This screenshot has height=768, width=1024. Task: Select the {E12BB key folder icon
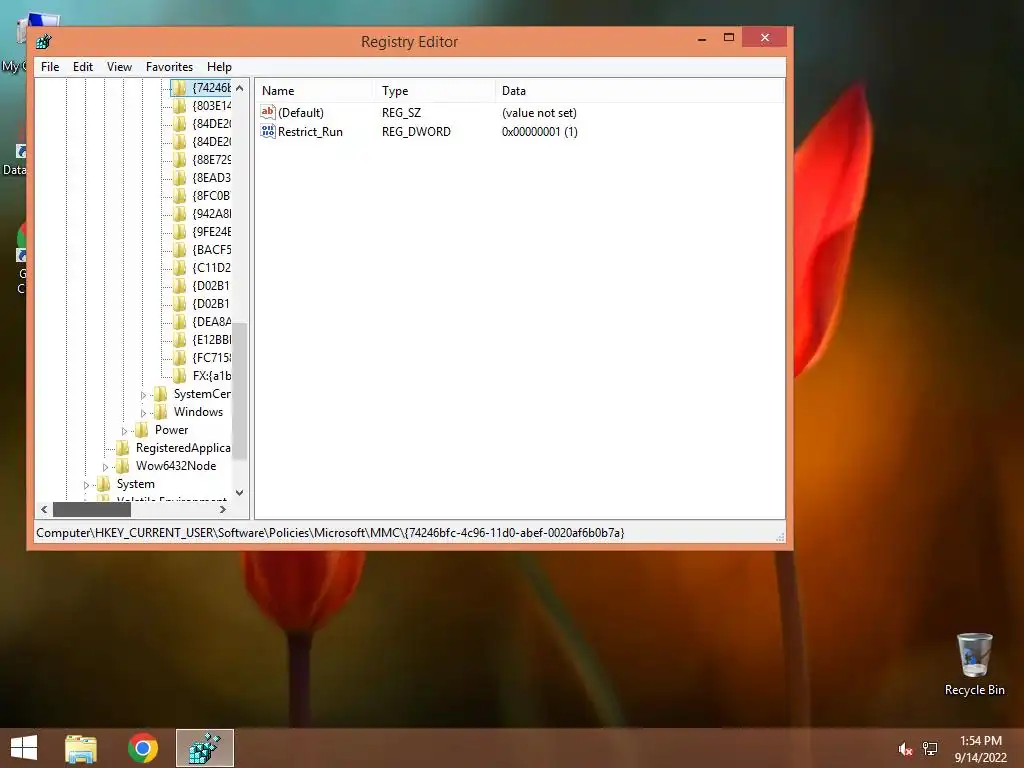click(180, 340)
